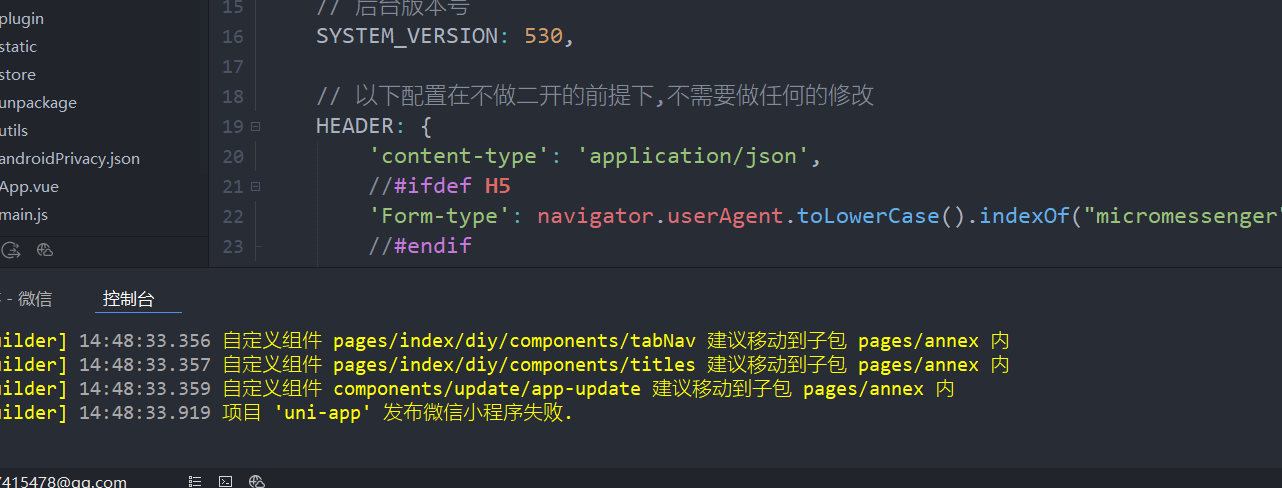Image resolution: width=1282 pixels, height=488 pixels.
Task: Click the globe-cloud icon in status bar
Action: pyautogui.click(x=256, y=481)
